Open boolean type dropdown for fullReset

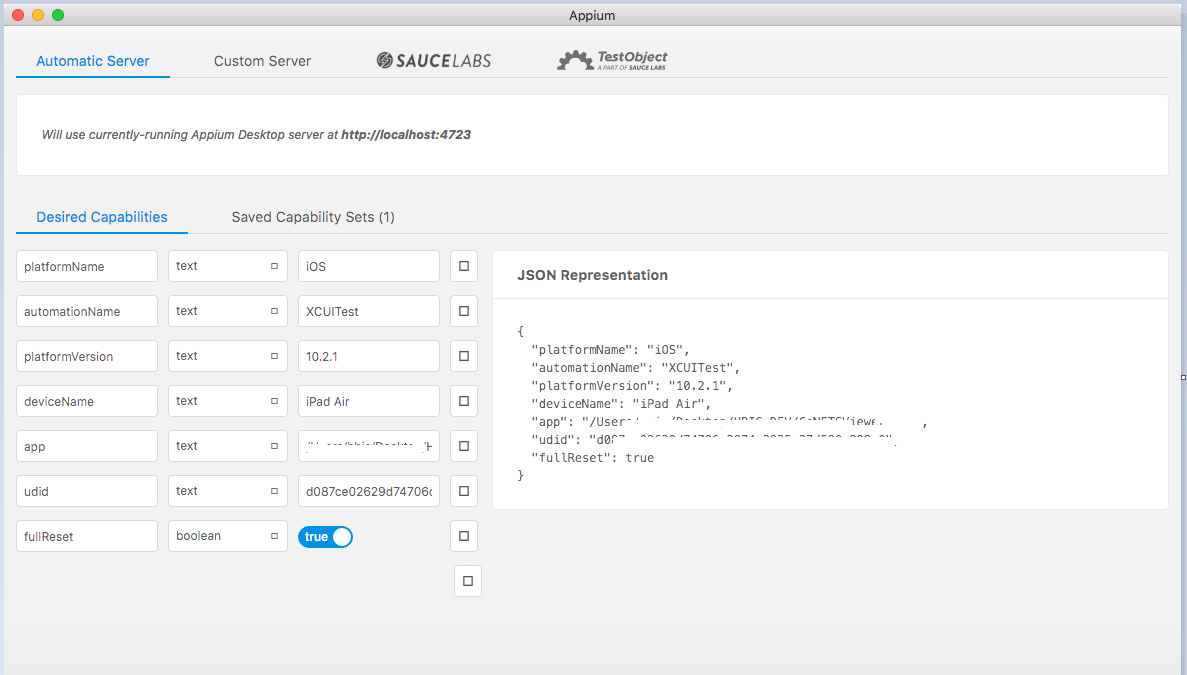click(228, 537)
